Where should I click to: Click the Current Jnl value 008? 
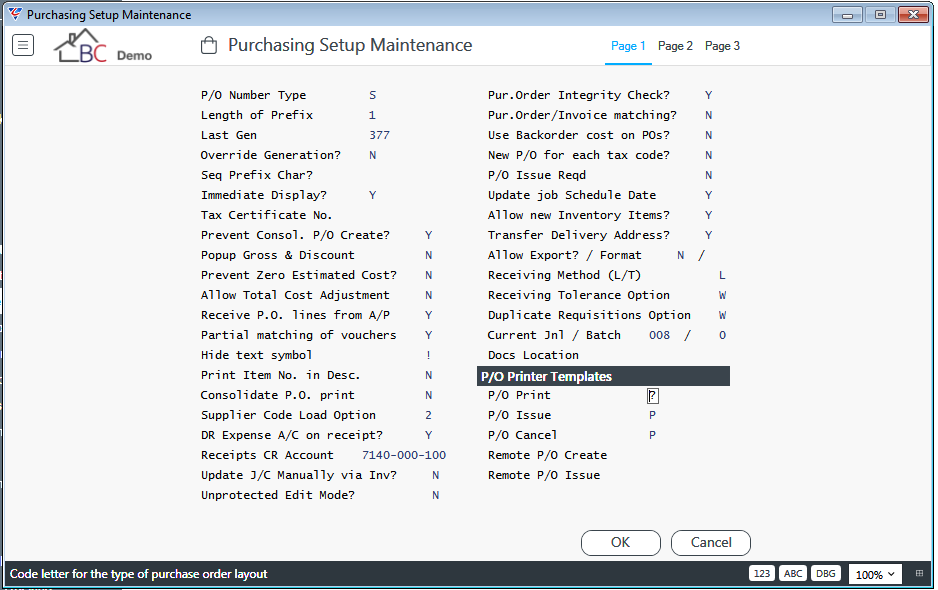click(659, 335)
